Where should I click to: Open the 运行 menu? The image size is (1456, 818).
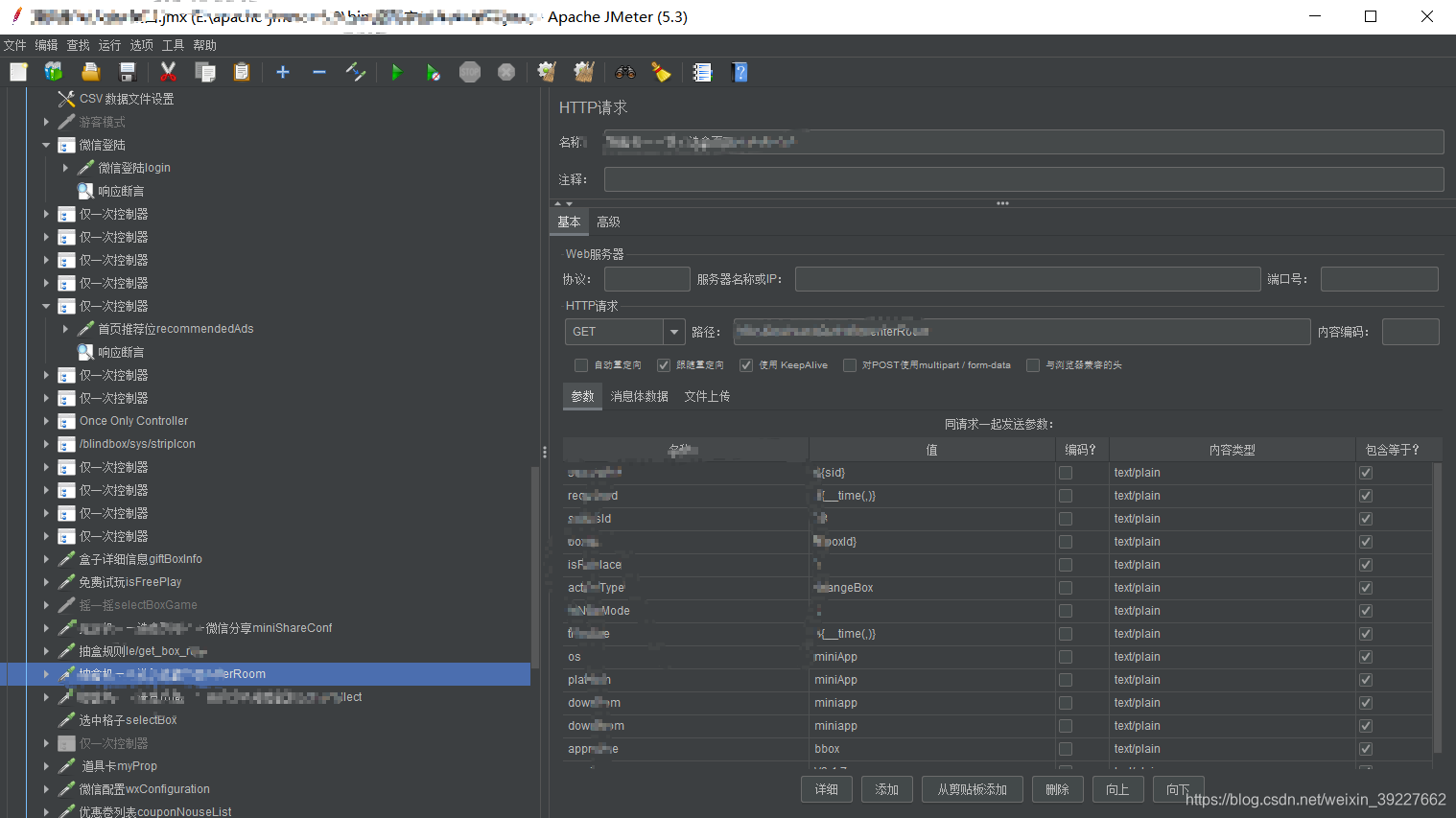point(109,45)
